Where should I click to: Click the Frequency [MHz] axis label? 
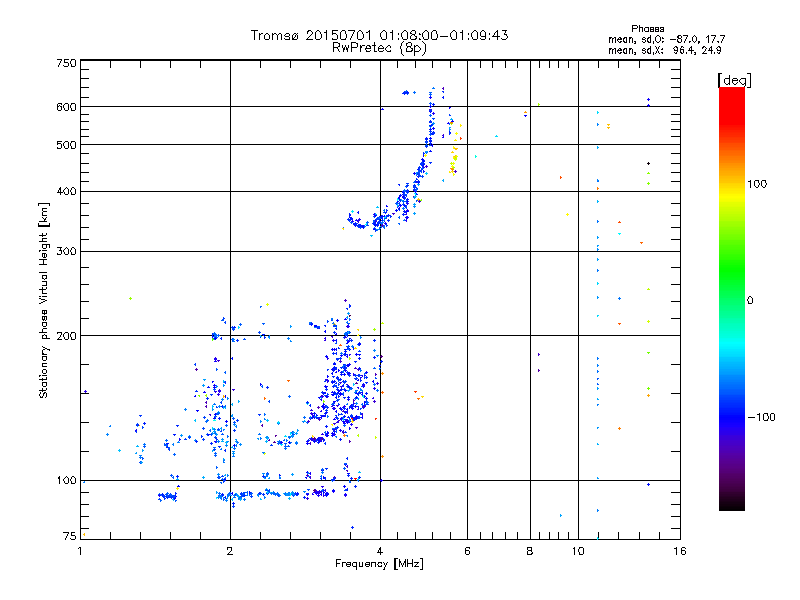[379, 564]
